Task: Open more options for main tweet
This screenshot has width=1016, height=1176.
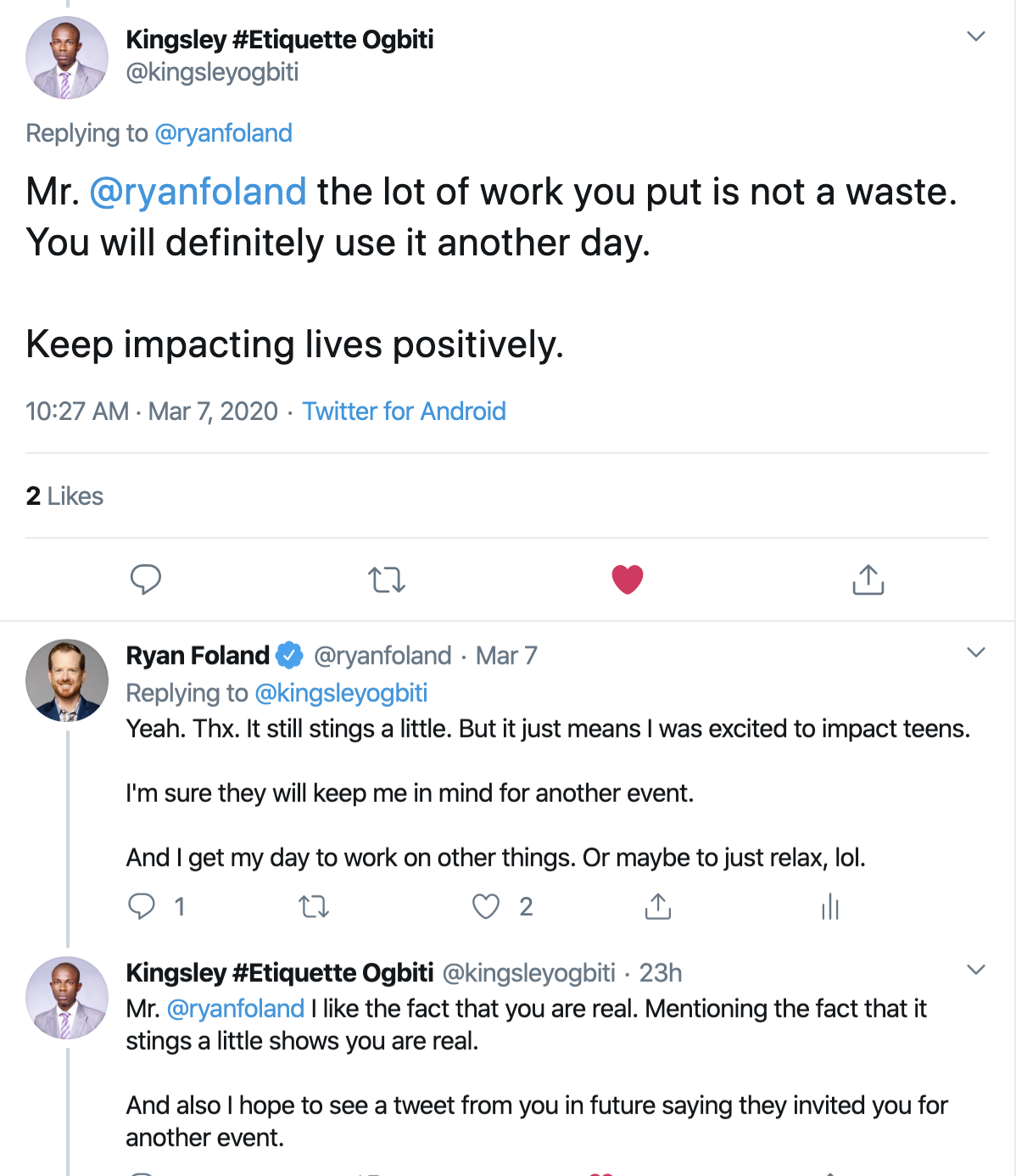Action: (x=976, y=36)
